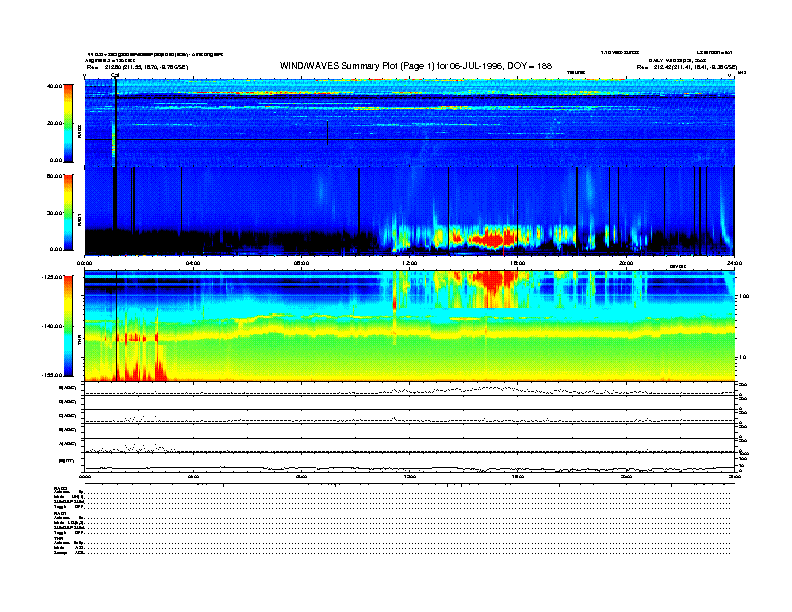Image resolution: width=792 pixels, height=612 pixels.
Task: Click the vertical 'TNR' axis label beside its spectrogram
Action: 80,342
